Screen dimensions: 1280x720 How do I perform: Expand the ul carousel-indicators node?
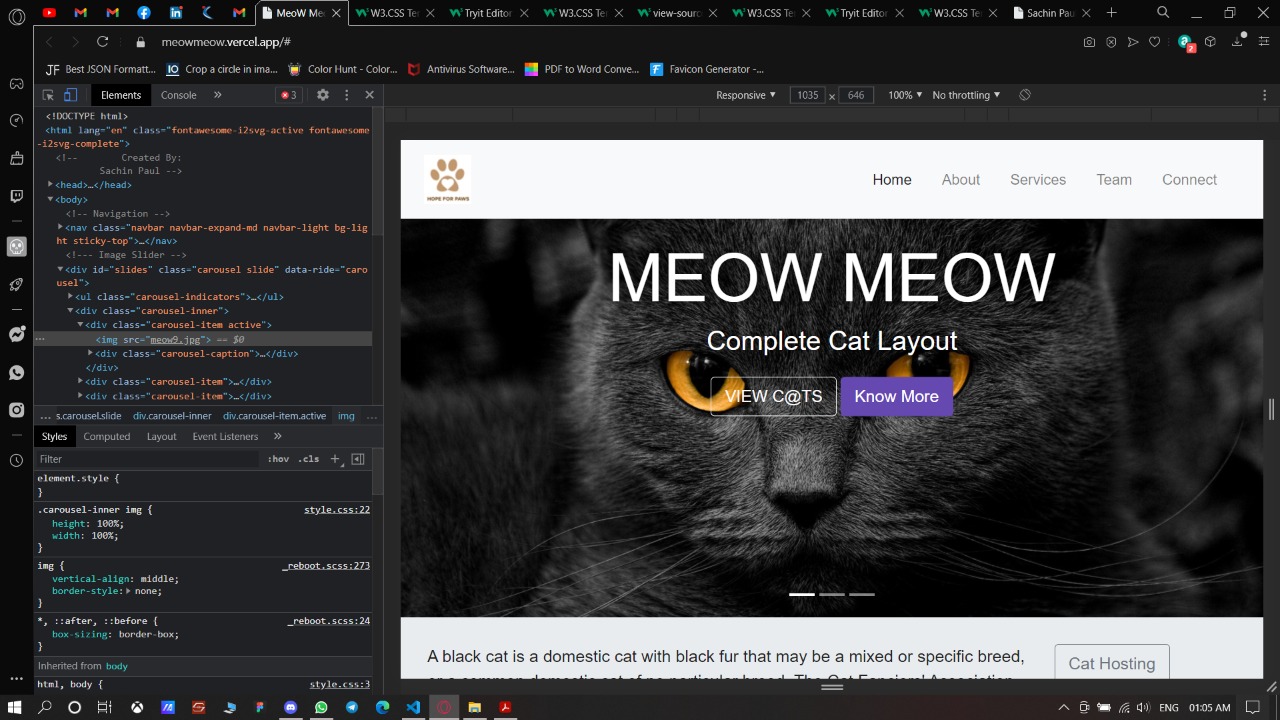[71, 297]
